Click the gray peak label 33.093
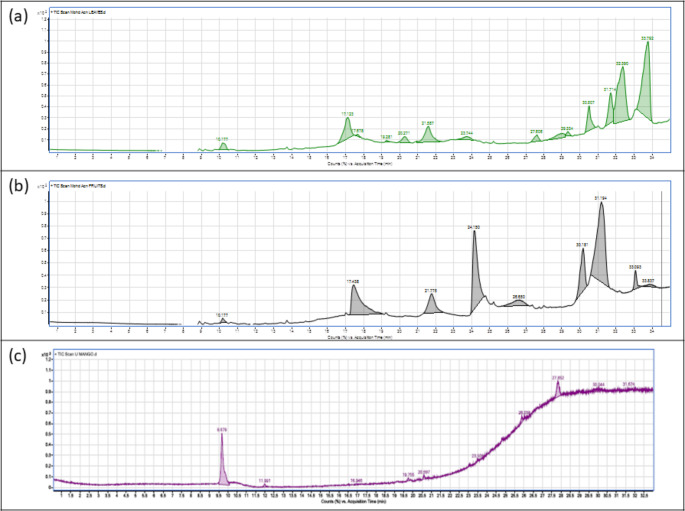 635,267
